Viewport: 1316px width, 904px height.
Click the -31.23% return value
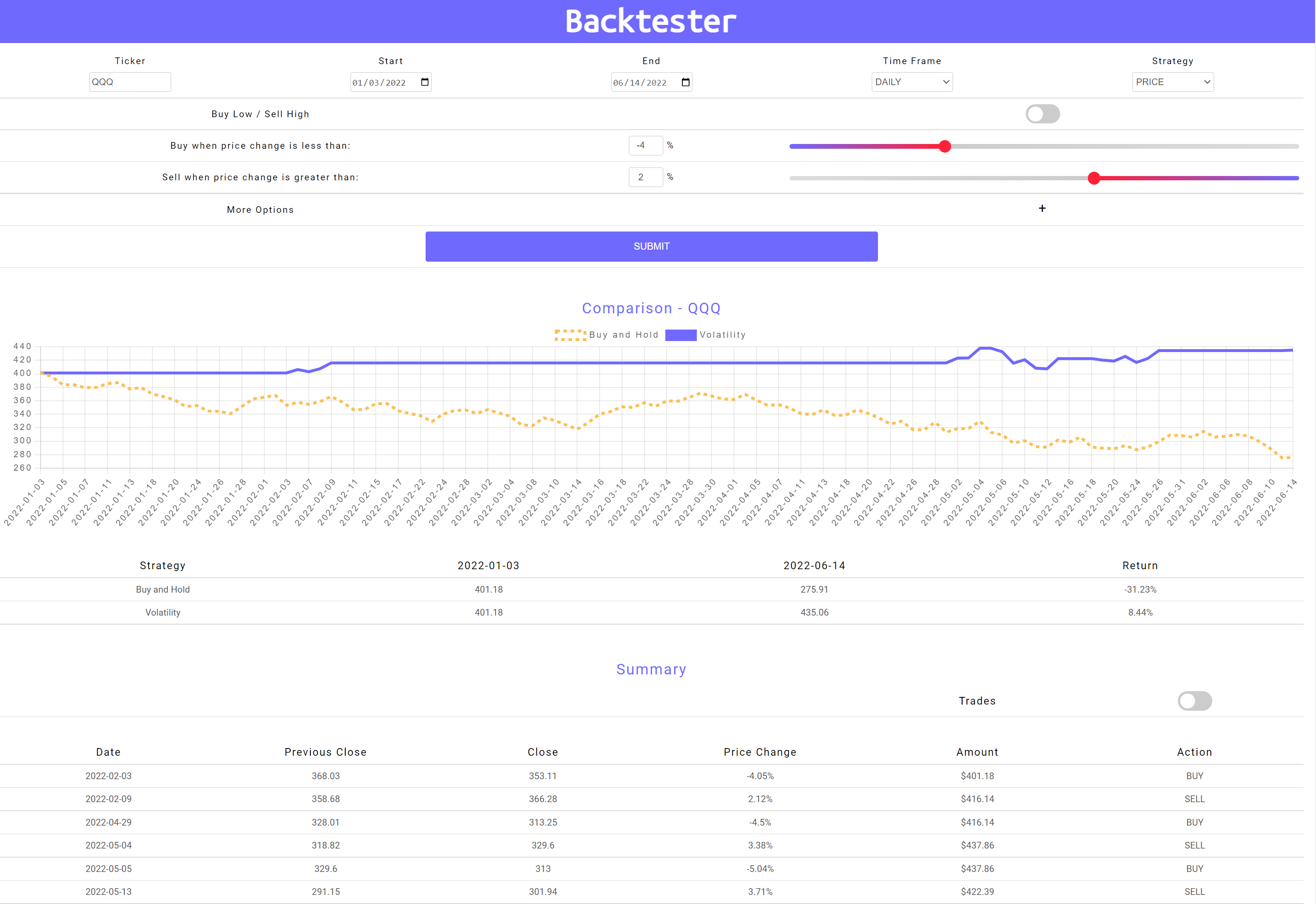pyautogui.click(x=1141, y=590)
